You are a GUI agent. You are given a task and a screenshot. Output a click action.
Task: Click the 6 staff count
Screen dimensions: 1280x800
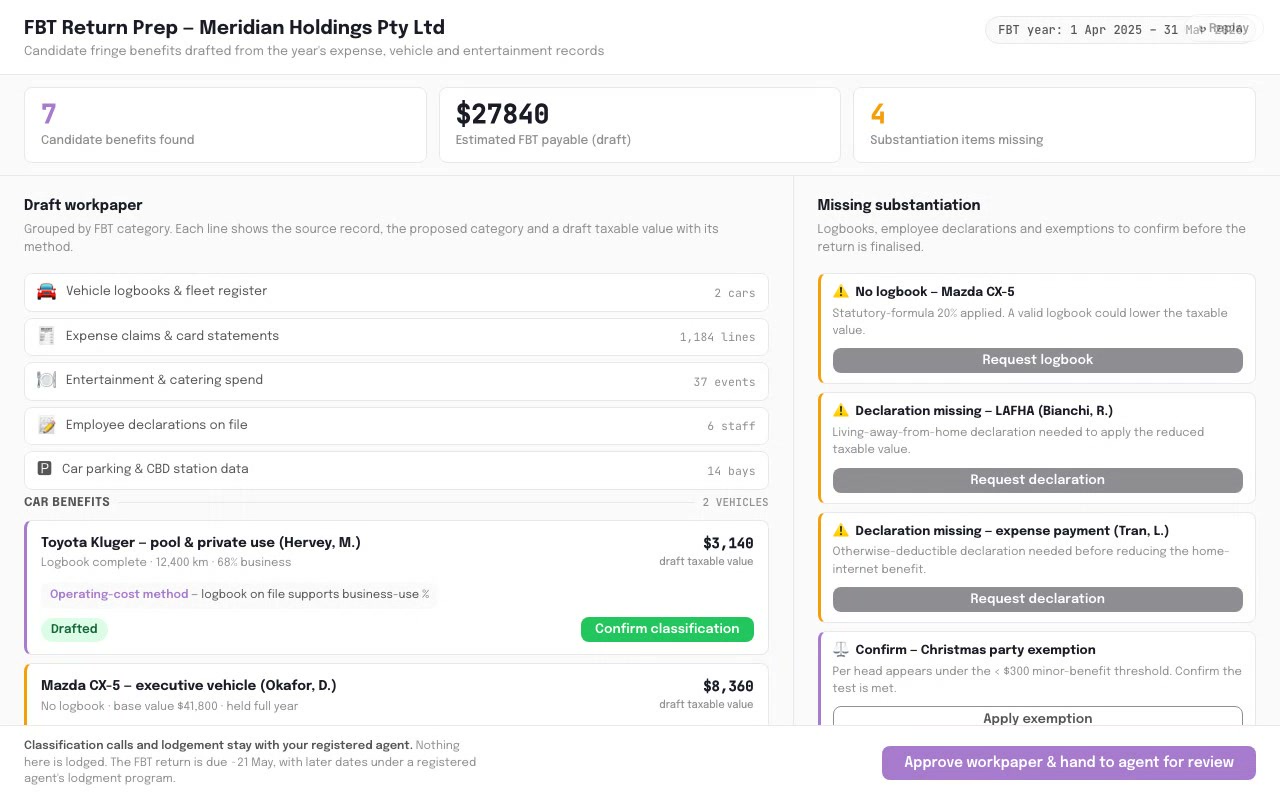pyautogui.click(x=731, y=427)
